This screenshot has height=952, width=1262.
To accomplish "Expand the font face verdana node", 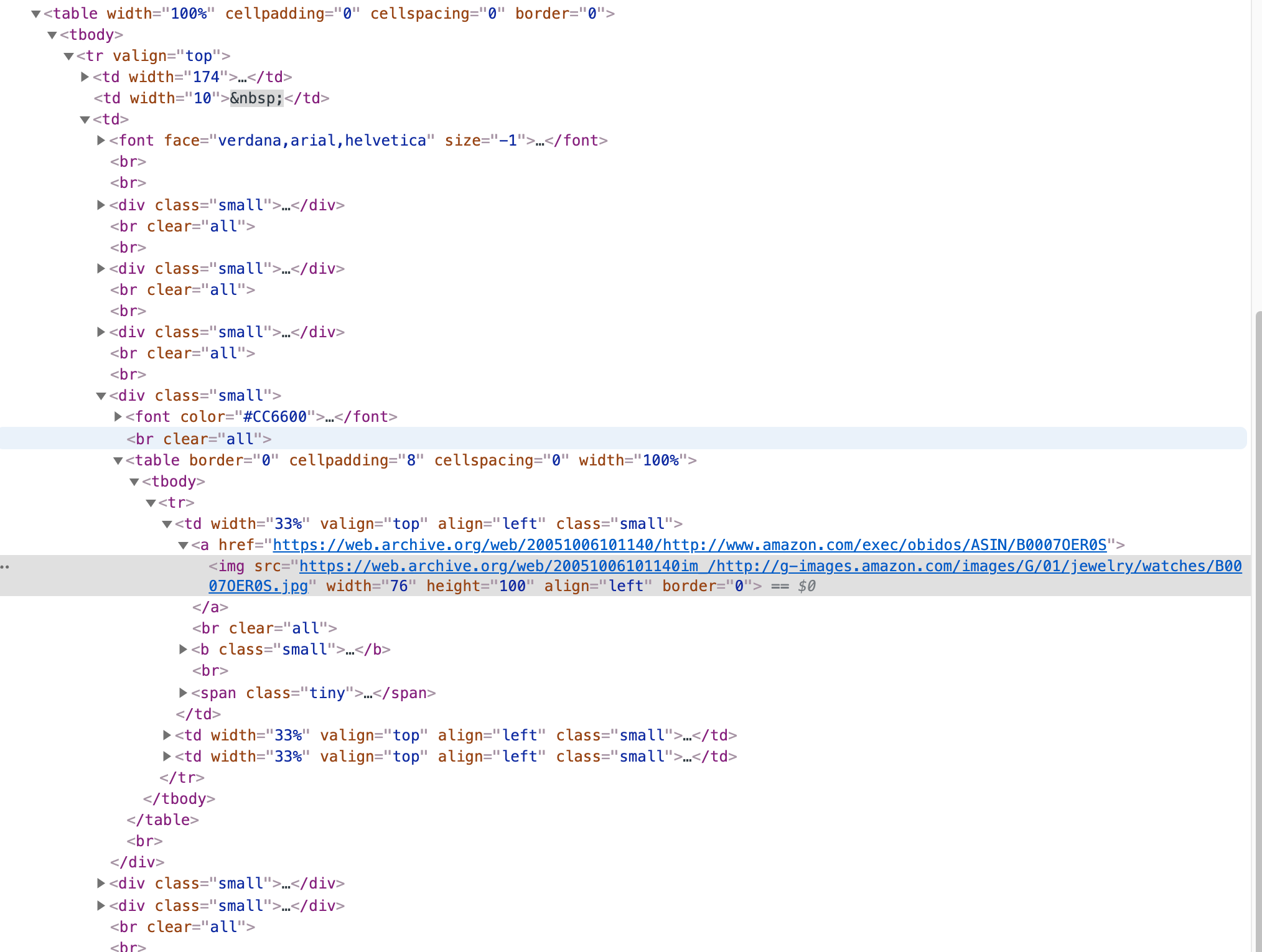I will coord(101,141).
